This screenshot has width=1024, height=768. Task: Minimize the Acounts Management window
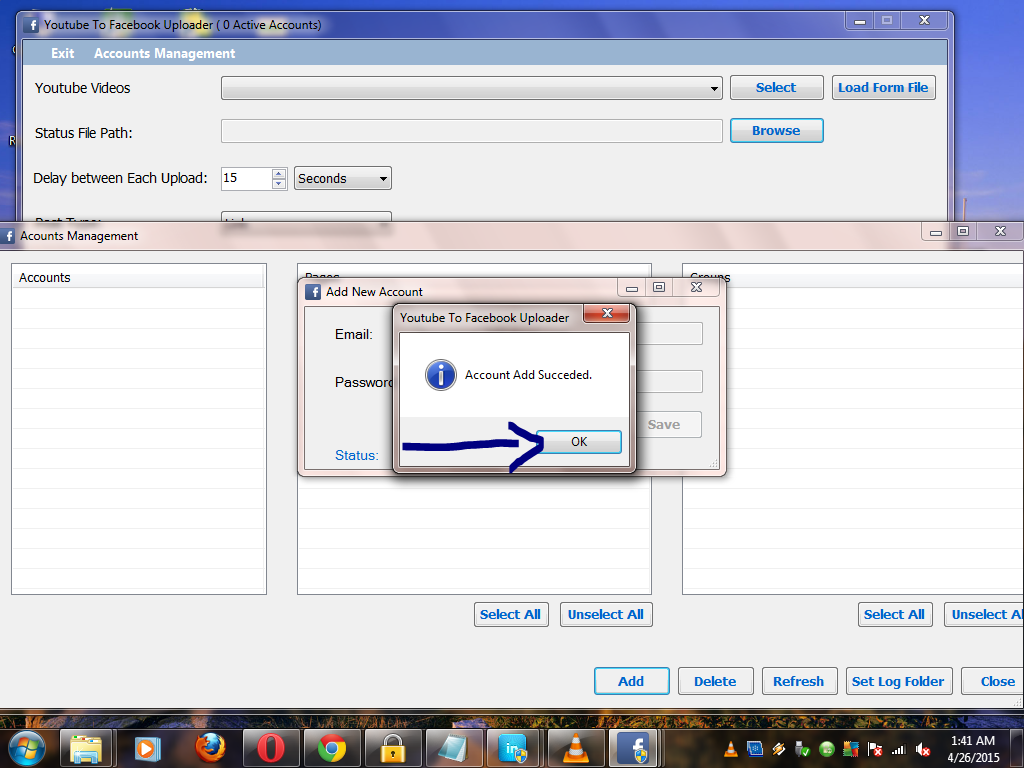coord(935,231)
